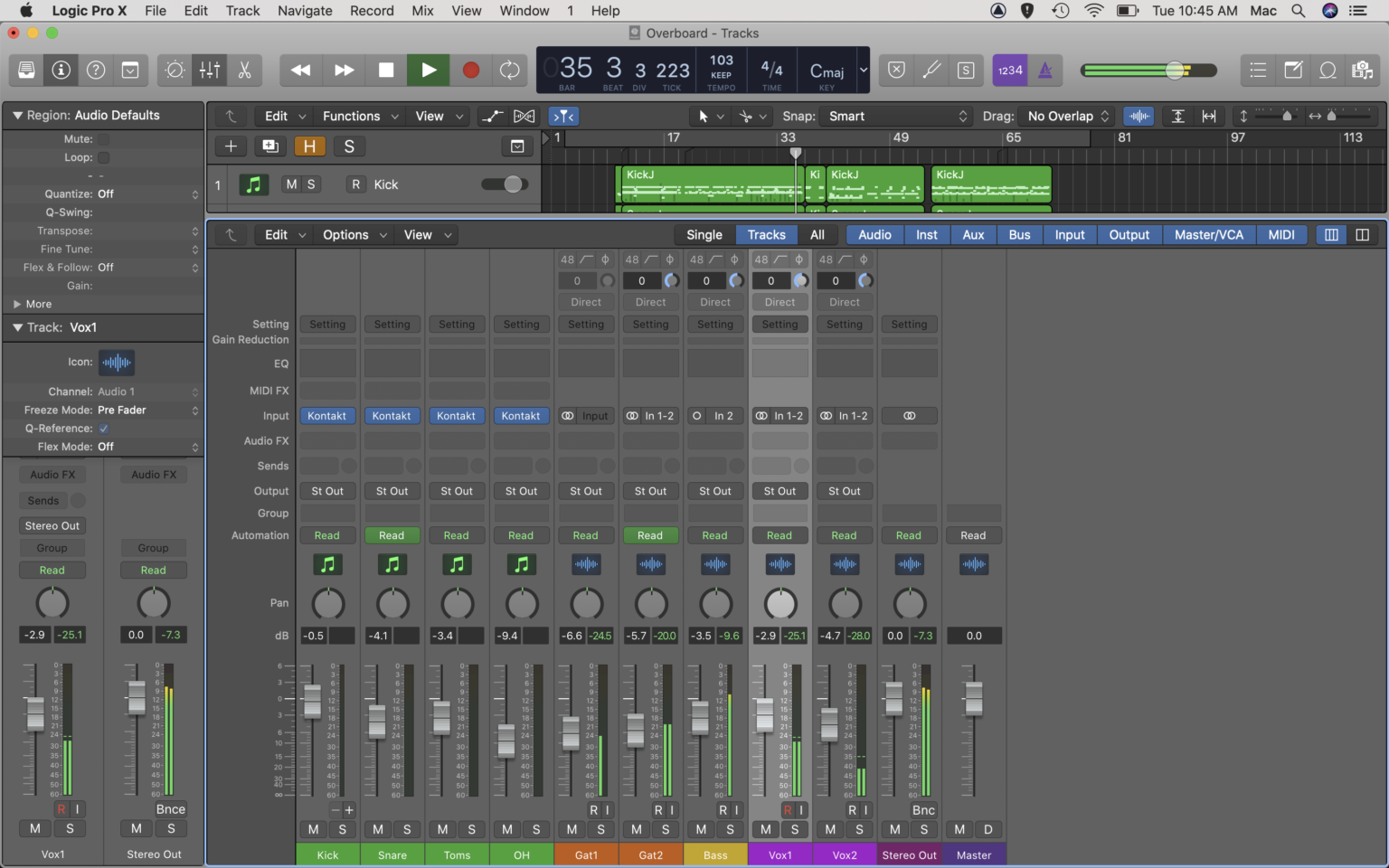
Task: Click the Cmaj key signature display
Action: pos(824,70)
